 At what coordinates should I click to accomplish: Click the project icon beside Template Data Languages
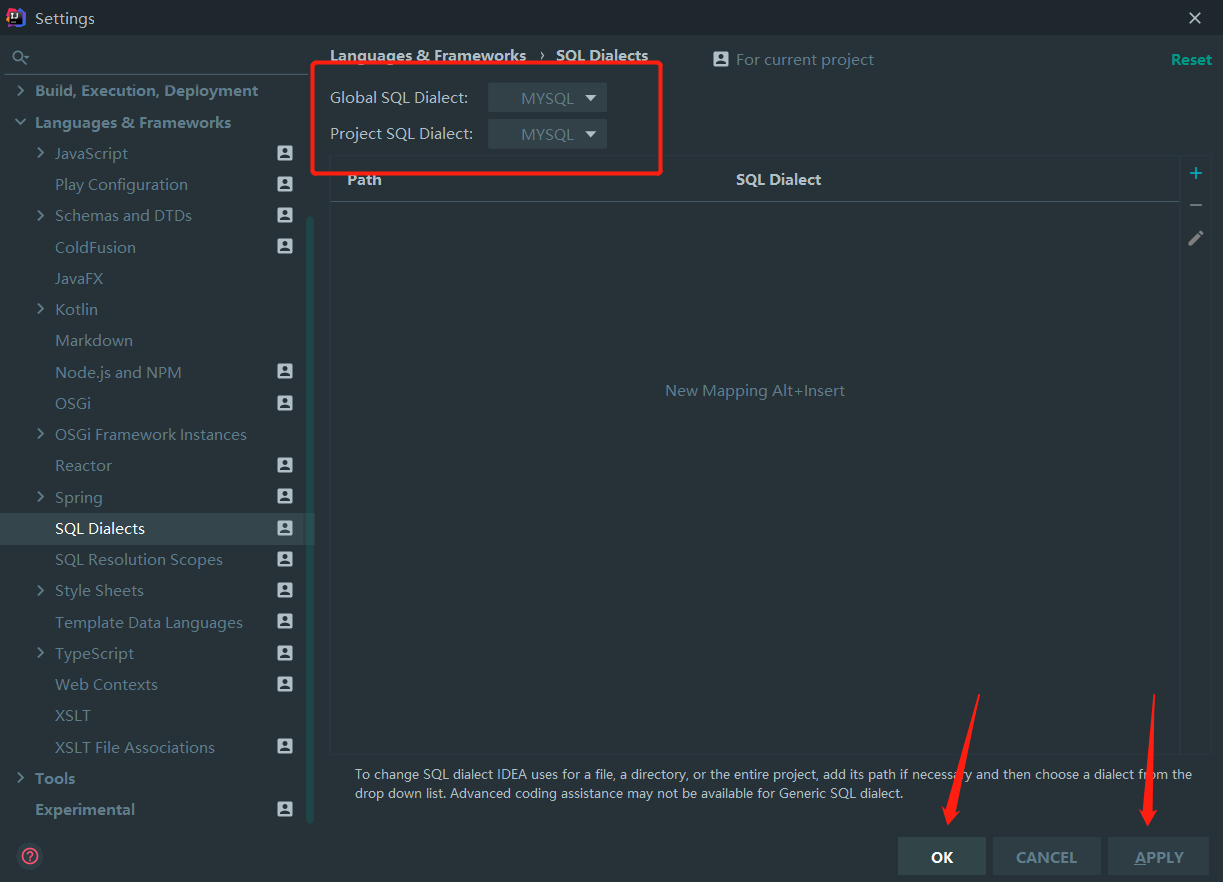click(285, 621)
